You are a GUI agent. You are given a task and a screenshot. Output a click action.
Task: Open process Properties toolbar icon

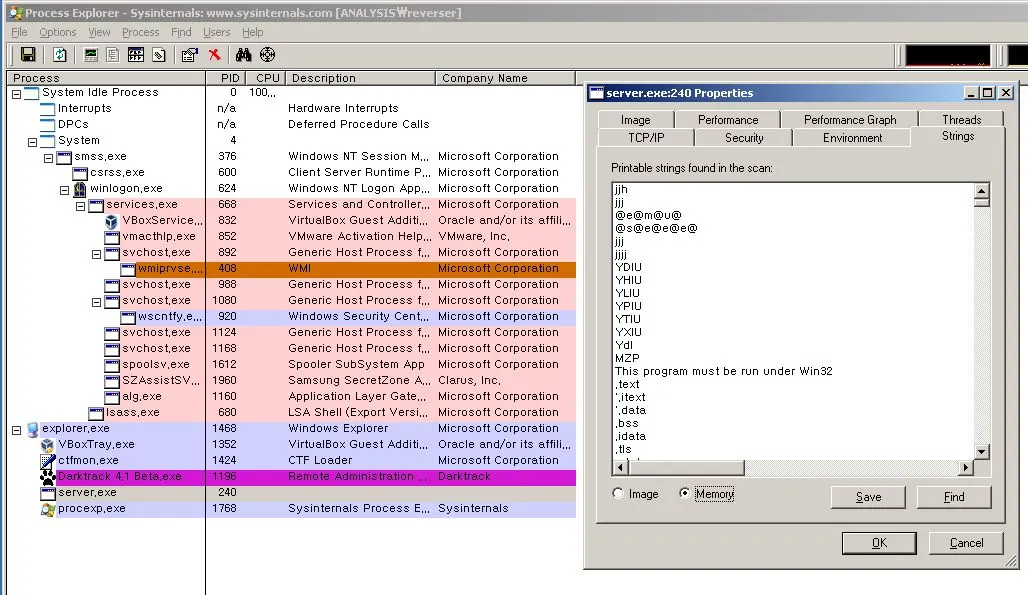(189, 55)
